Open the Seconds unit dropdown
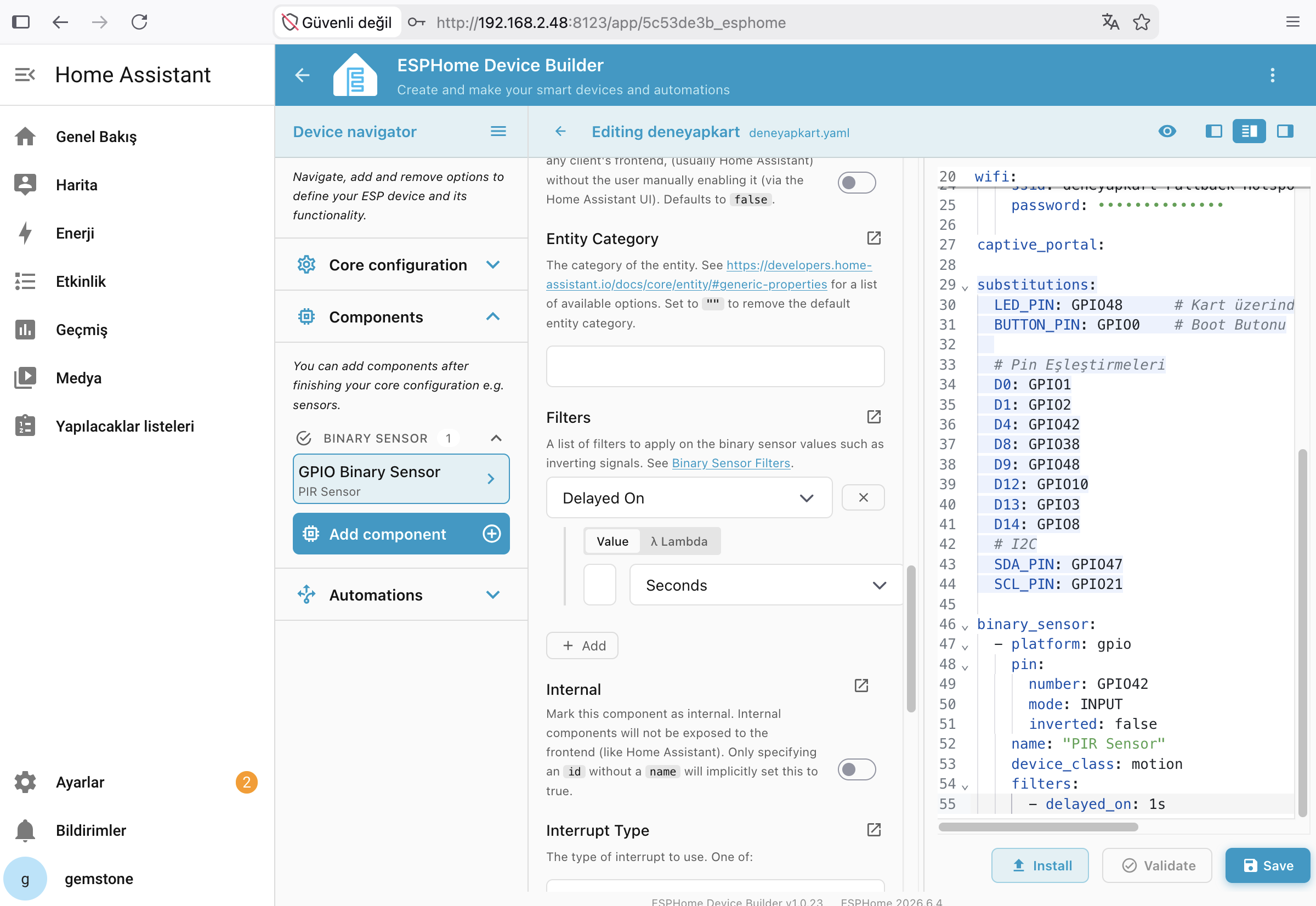This screenshot has height=906, width=1316. (x=766, y=585)
